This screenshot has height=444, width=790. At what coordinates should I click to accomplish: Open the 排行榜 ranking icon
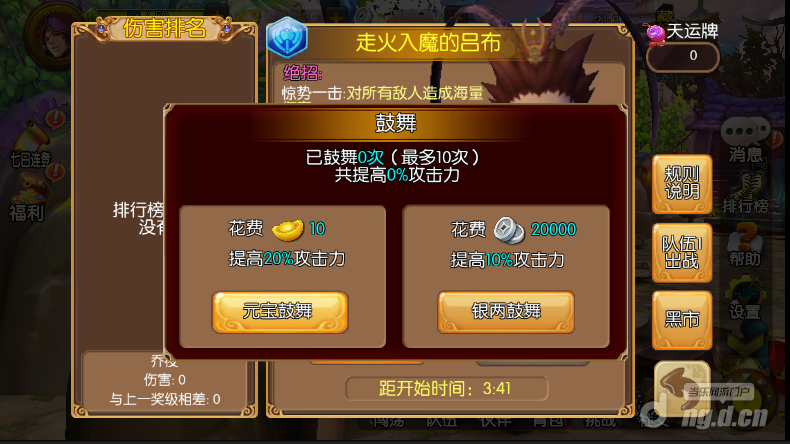click(x=746, y=193)
